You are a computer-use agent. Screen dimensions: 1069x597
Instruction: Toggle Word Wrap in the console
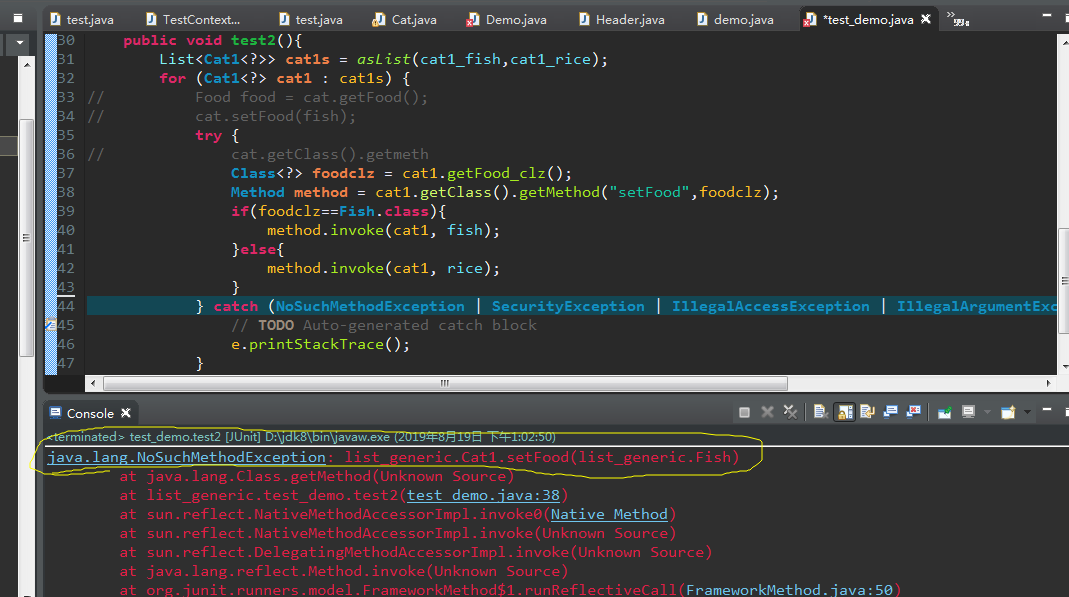(867, 412)
